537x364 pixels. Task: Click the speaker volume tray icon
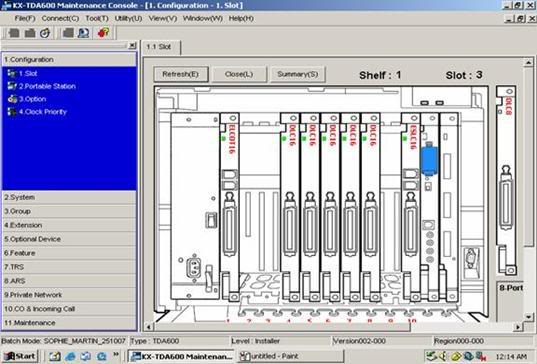pos(443,356)
